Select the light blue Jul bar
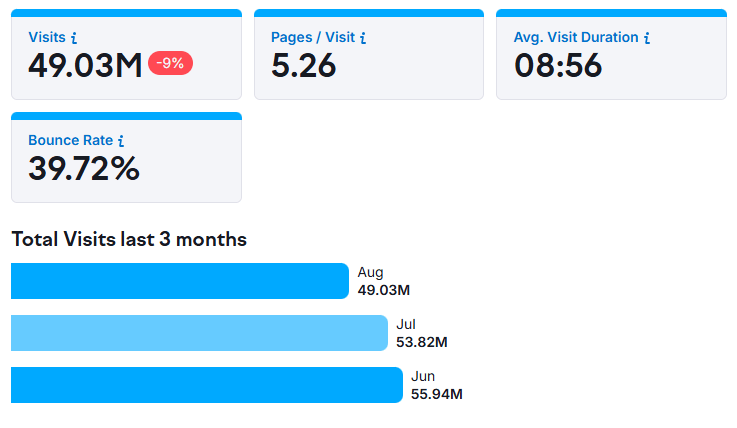Screen dimensions: 737x428 [x=199, y=333]
